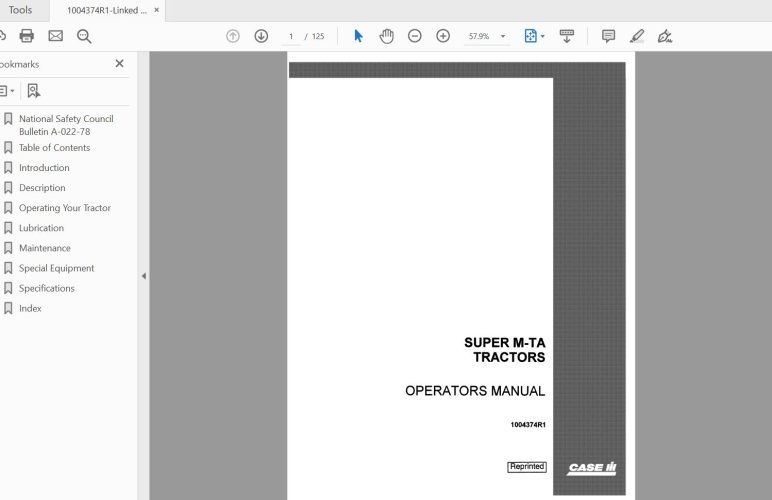The height and width of the screenshot is (500, 772).
Task: Click bookmark icon beside Table of Contents
Action: point(8,148)
